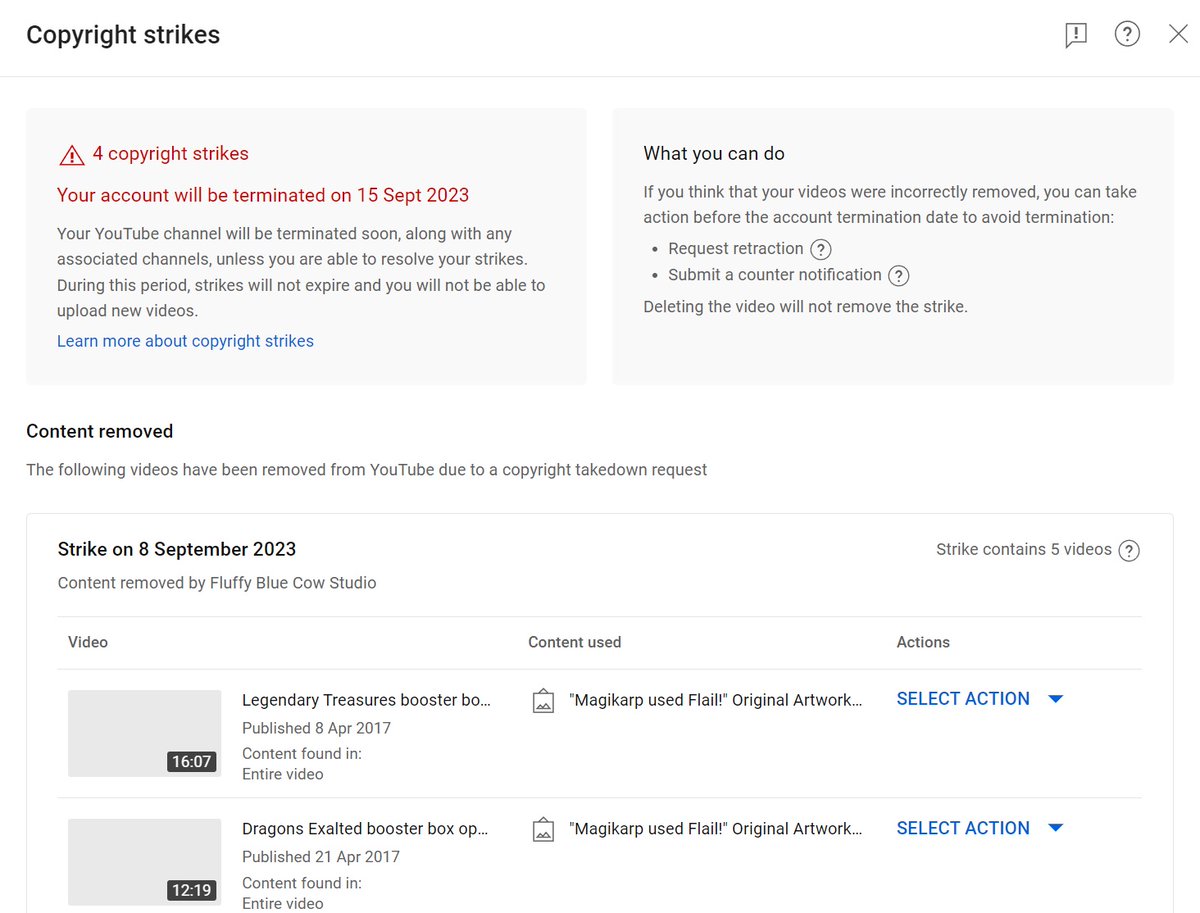This screenshot has width=1200, height=913.
Task: Click Strike on 8 September 2023 heading
Action: tap(177, 549)
